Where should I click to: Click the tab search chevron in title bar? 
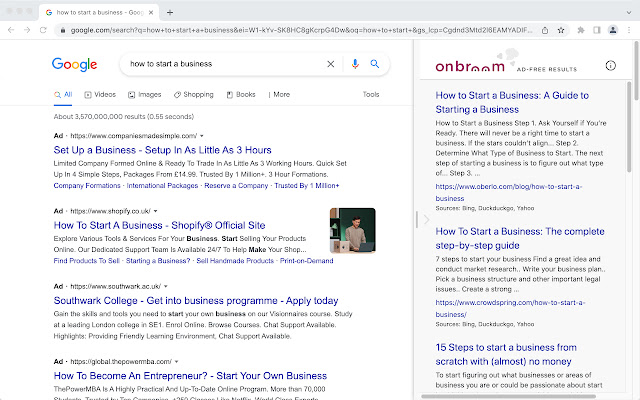pos(629,12)
